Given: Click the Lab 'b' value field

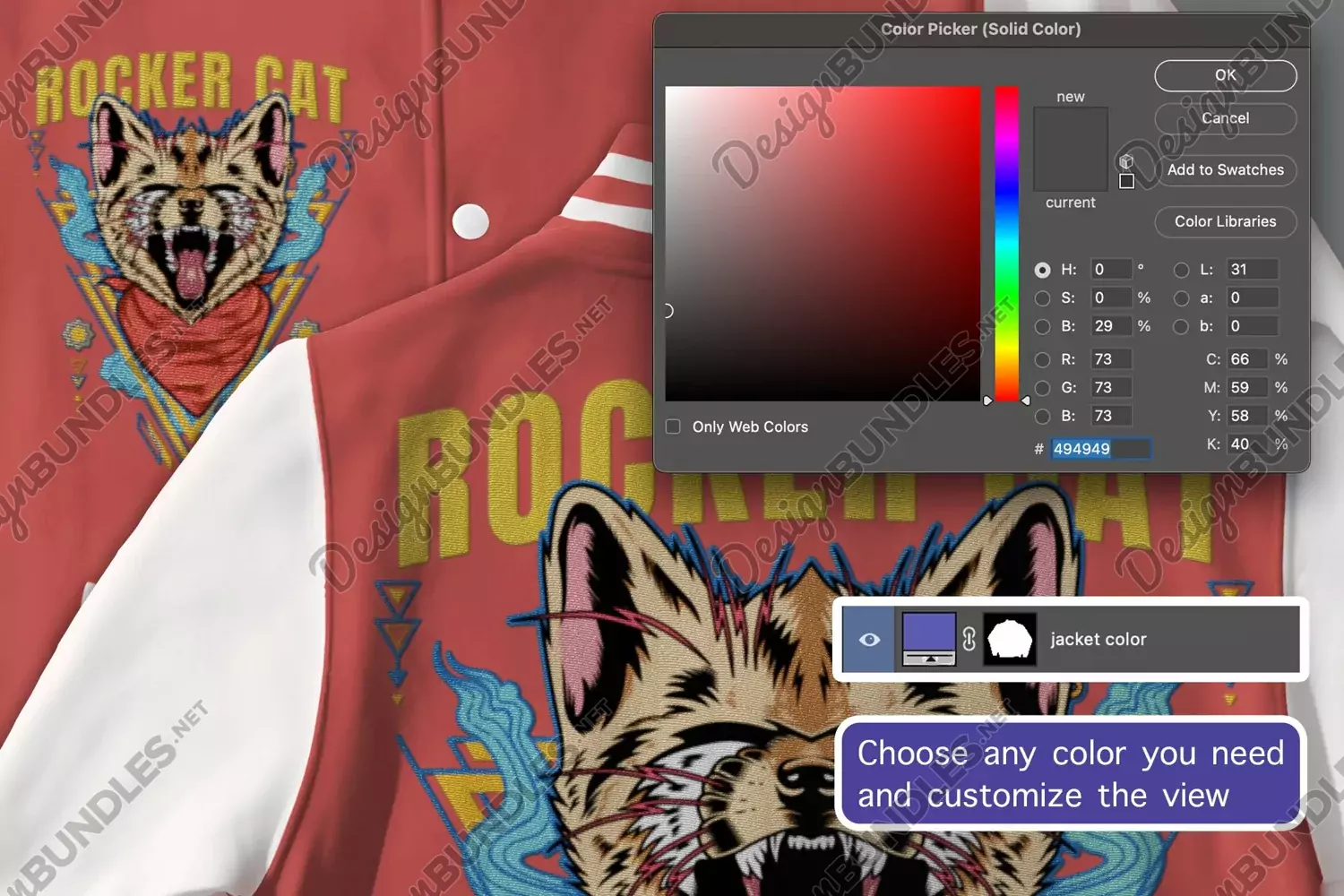Looking at the screenshot, I should (1253, 326).
